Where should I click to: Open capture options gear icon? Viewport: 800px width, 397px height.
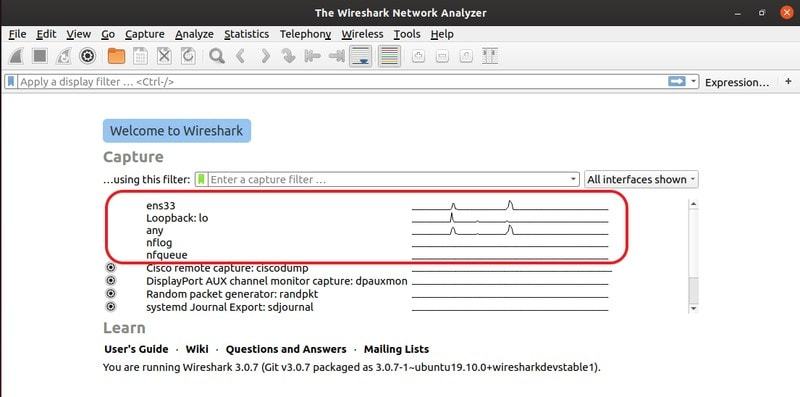88,56
